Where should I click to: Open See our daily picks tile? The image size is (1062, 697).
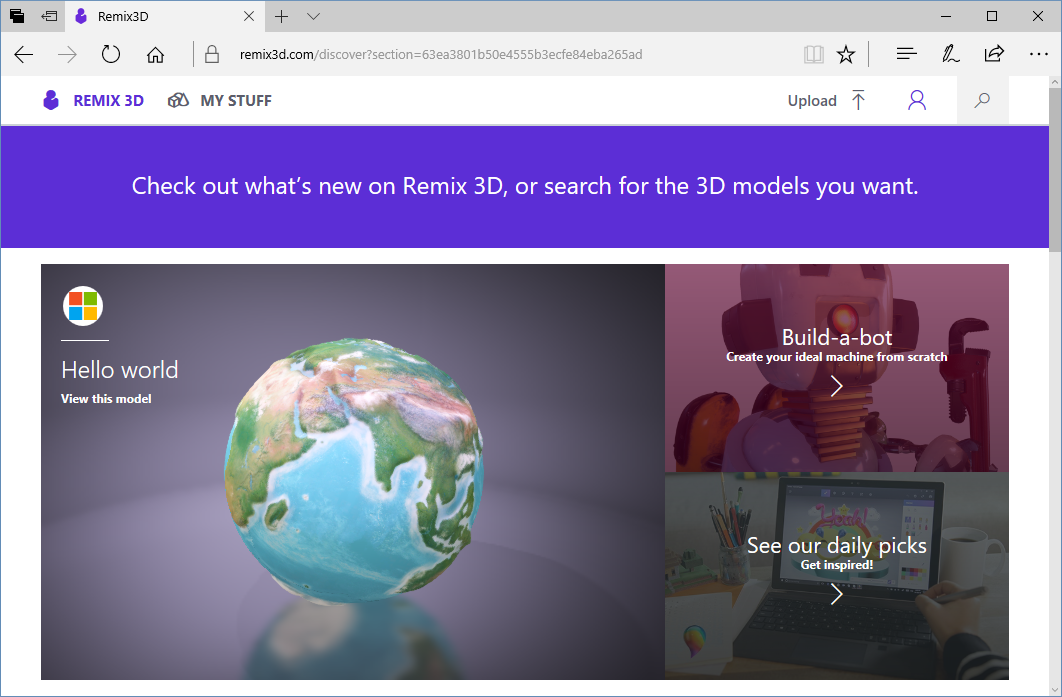pos(836,576)
